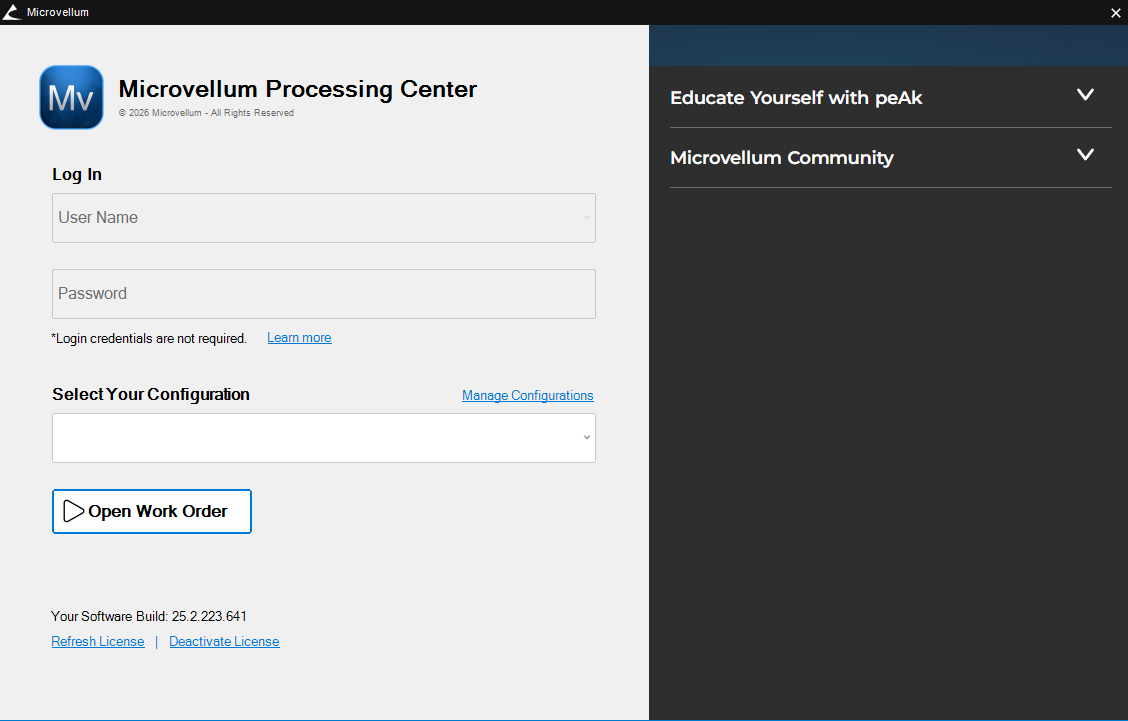The width and height of the screenshot is (1128, 721).
Task: Expand the Educate Yourself with peAk chevron
Action: click(1085, 95)
